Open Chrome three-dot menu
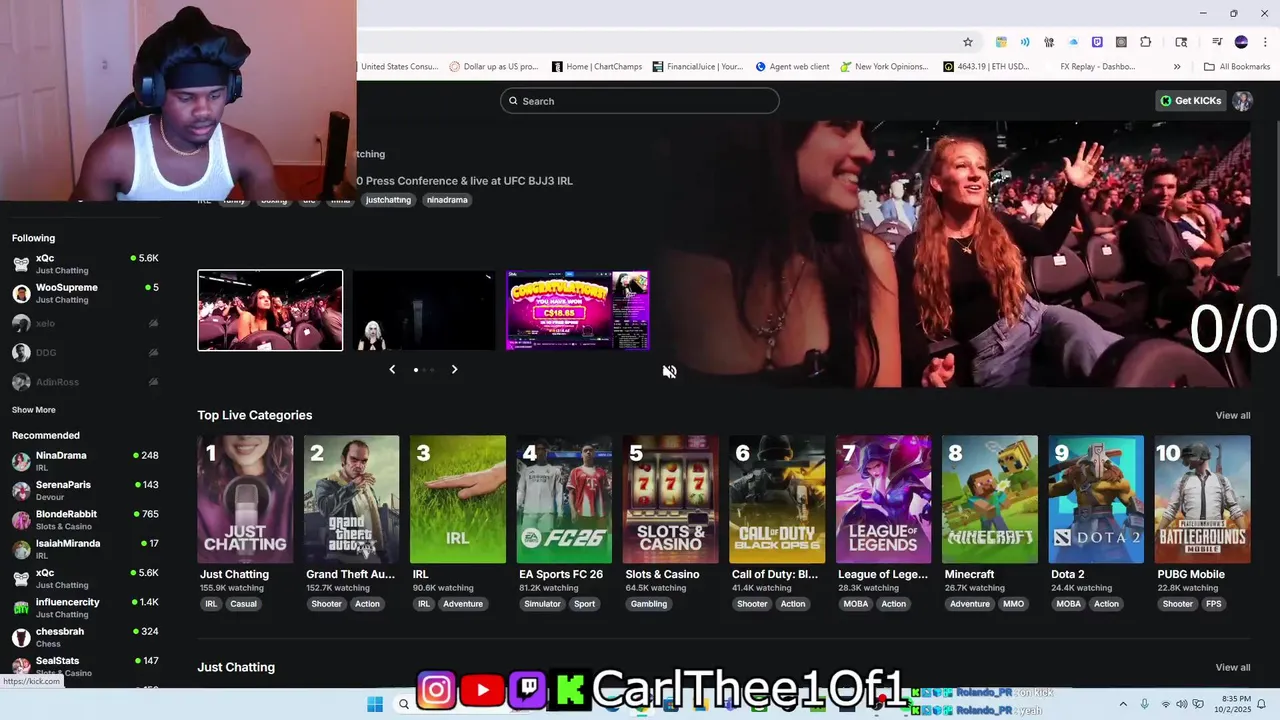Screen dimensions: 1280x720 pyautogui.click(x=1265, y=42)
